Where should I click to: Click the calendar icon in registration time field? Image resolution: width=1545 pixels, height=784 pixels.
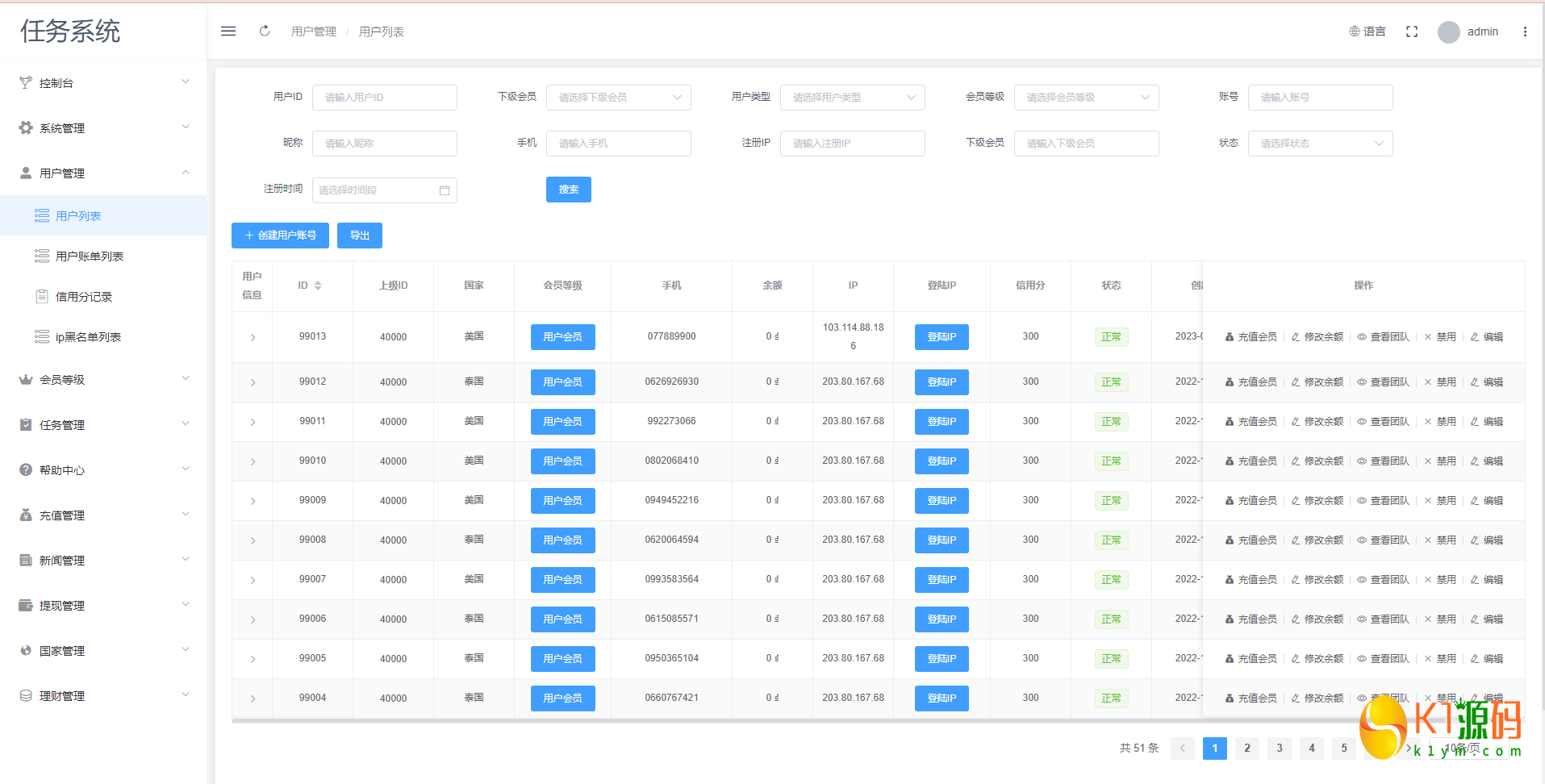point(445,190)
